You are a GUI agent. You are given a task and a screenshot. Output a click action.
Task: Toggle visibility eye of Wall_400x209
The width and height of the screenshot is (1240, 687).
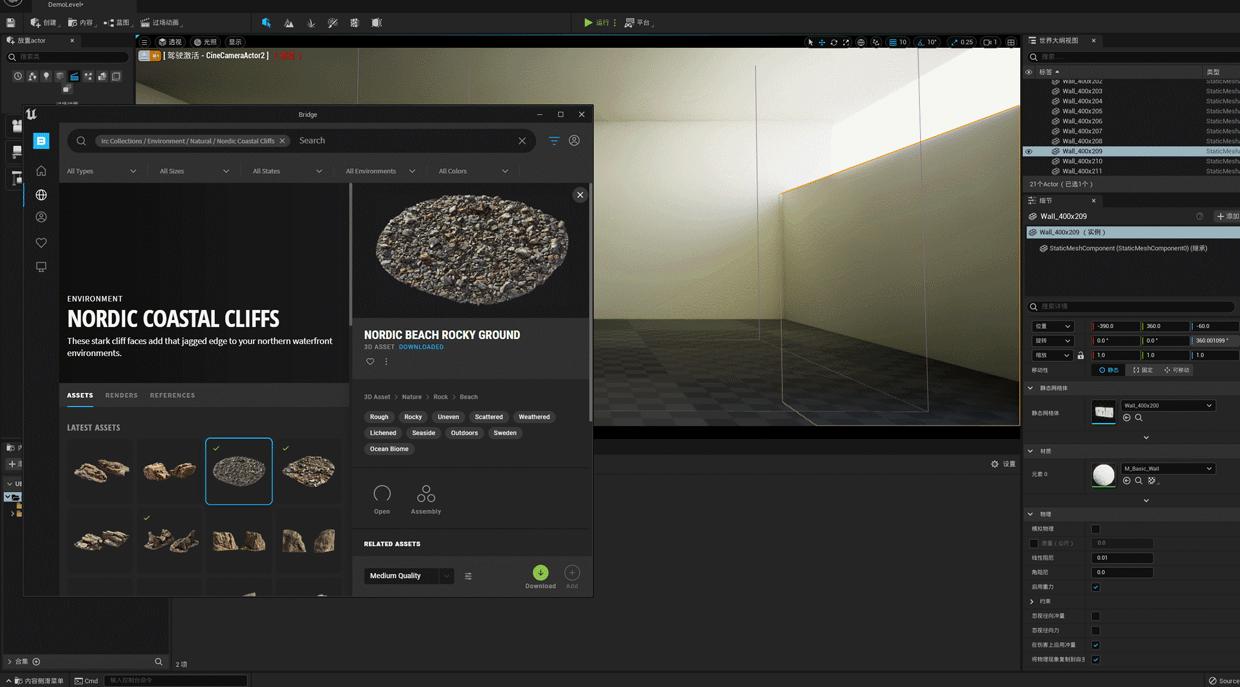coord(1028,151)
